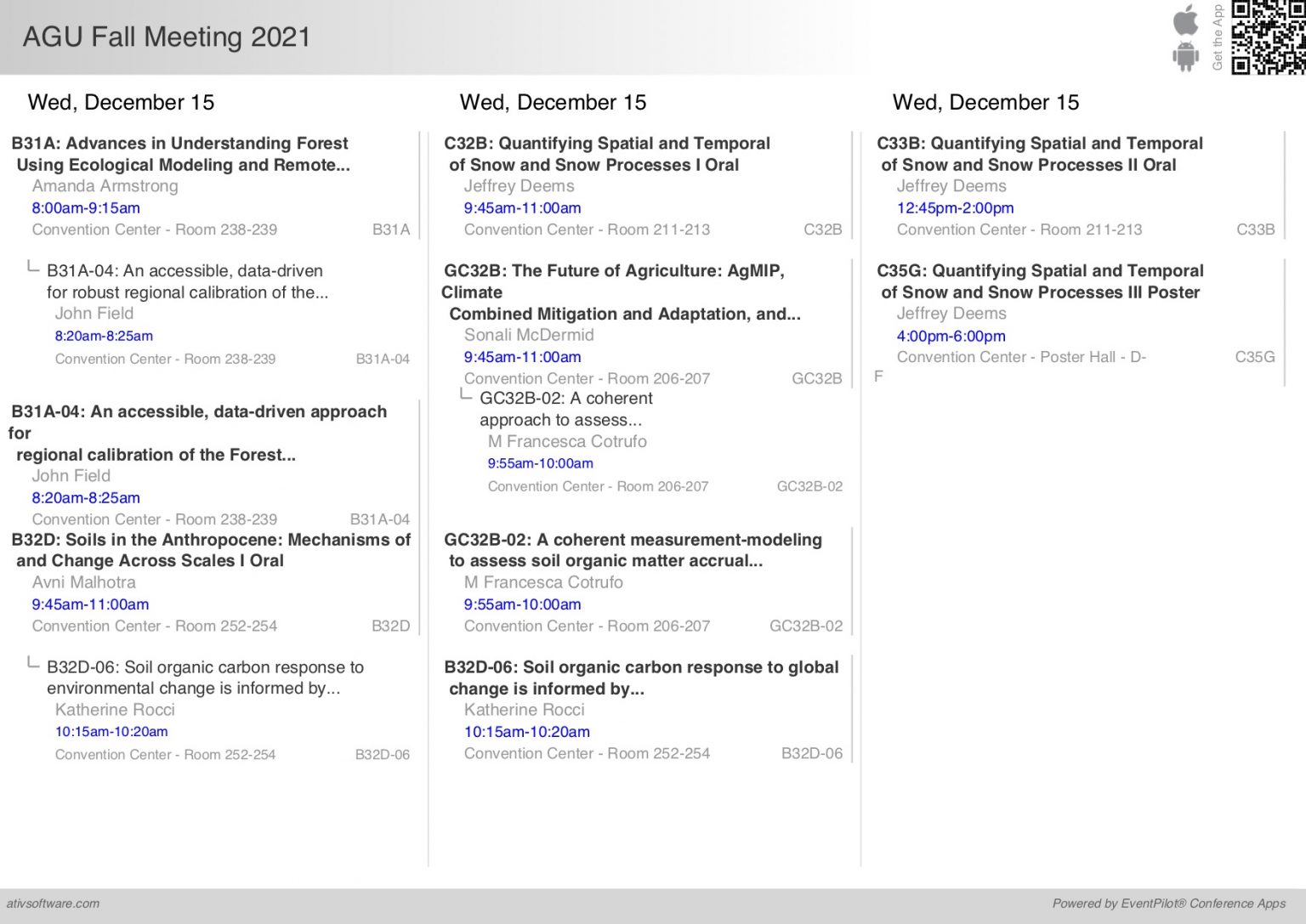
Task: Click the right-aligned "C32B" session code
Action: tap(823, 230)
